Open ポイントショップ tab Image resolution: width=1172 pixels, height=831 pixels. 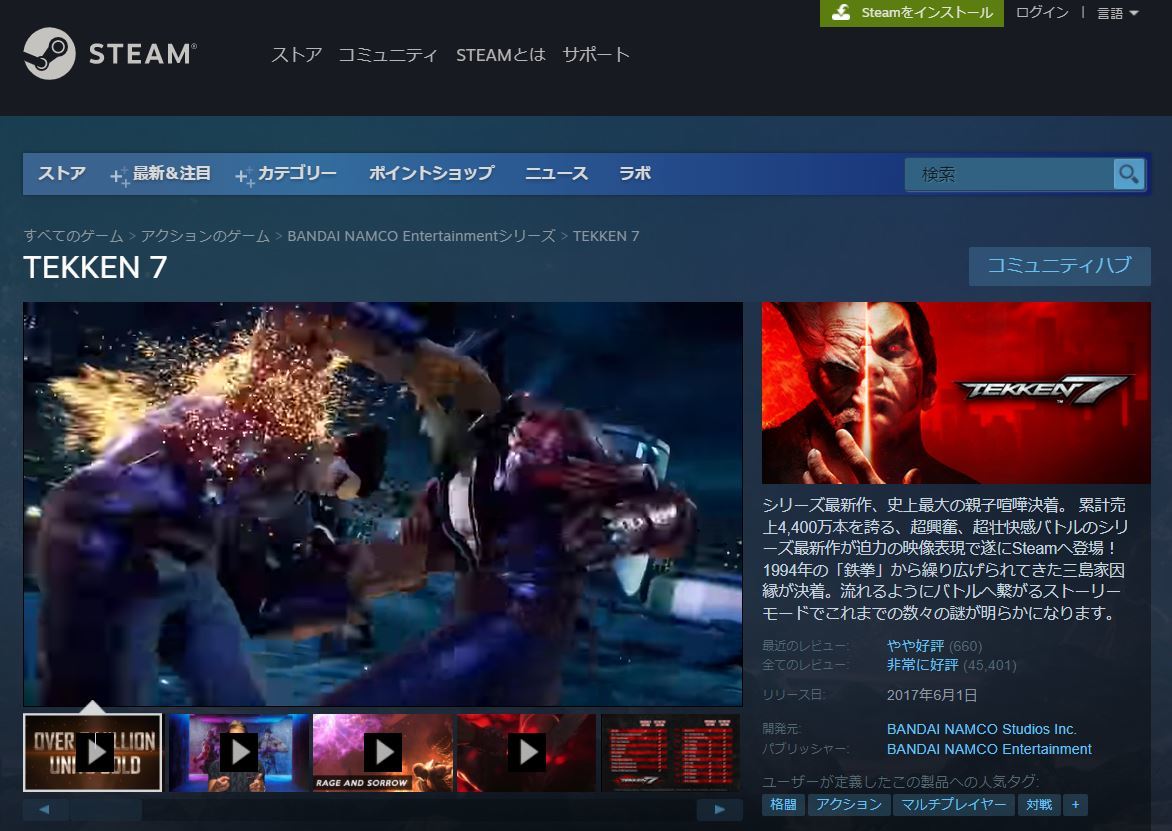pos(431,173)
